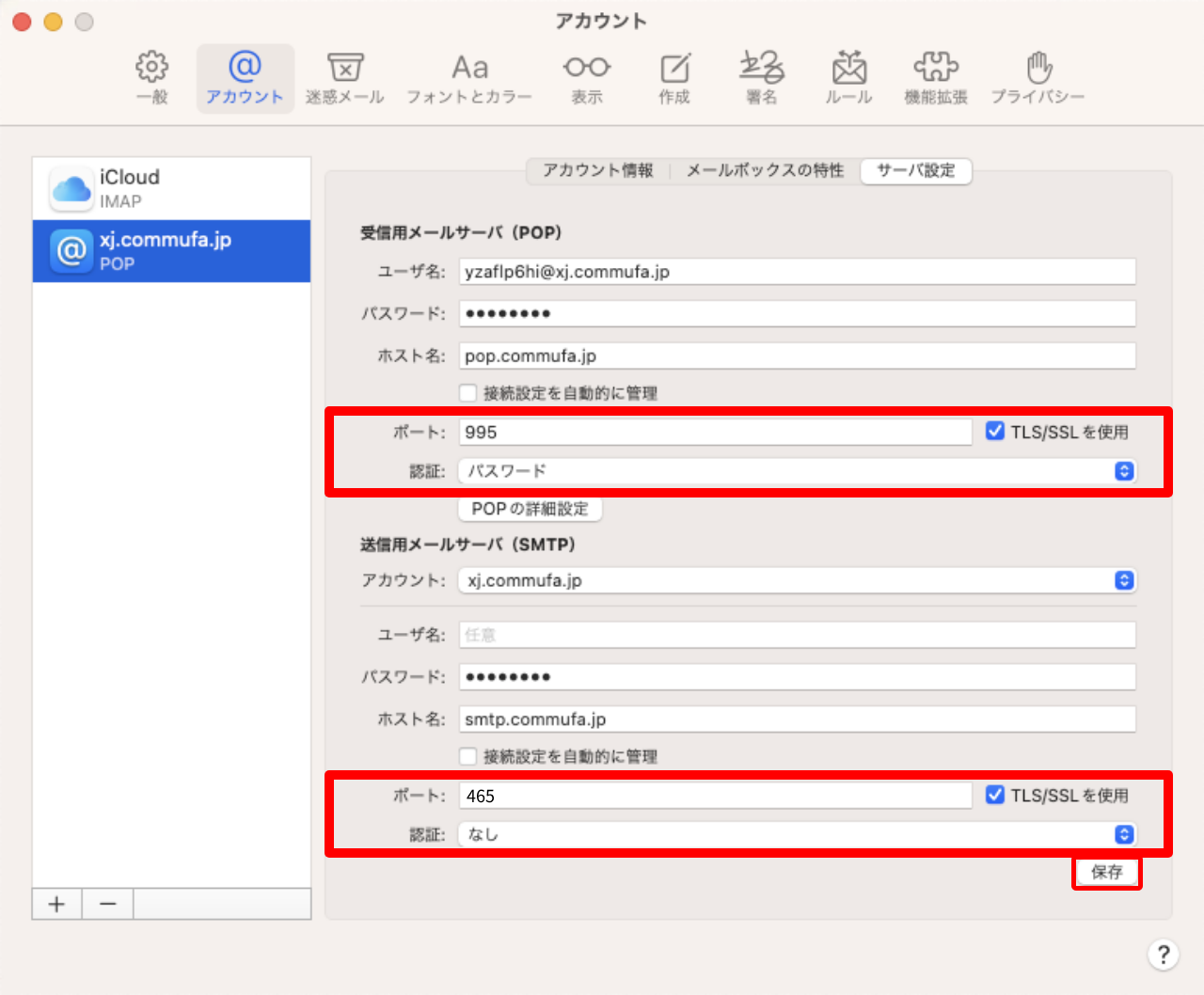Click the POP ホスト名 field pop.commufa.jp
Screen dimensions: 1204x995
click(797, 355)
